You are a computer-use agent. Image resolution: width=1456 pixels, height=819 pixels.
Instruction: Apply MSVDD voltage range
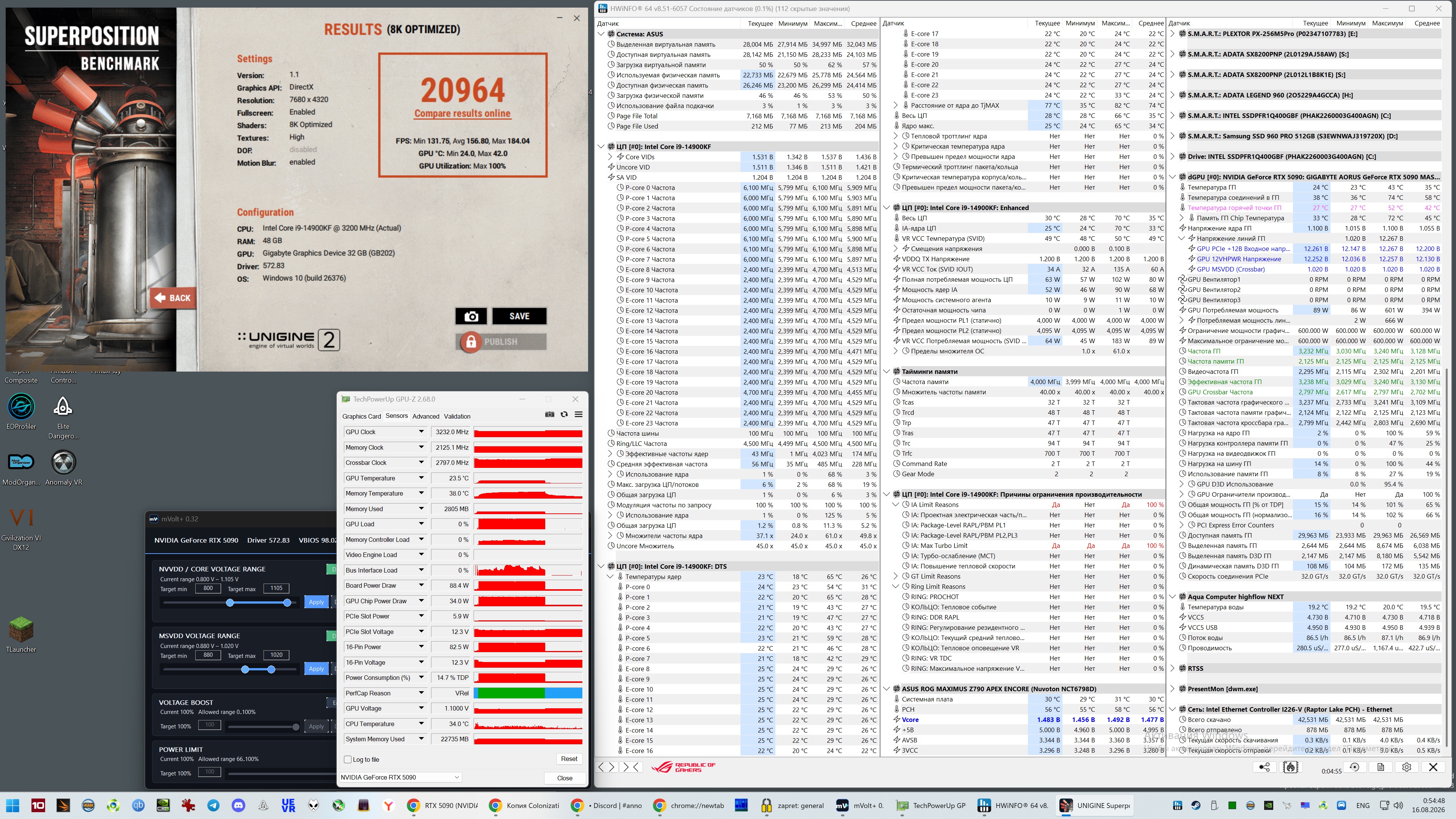pos(316,668)
